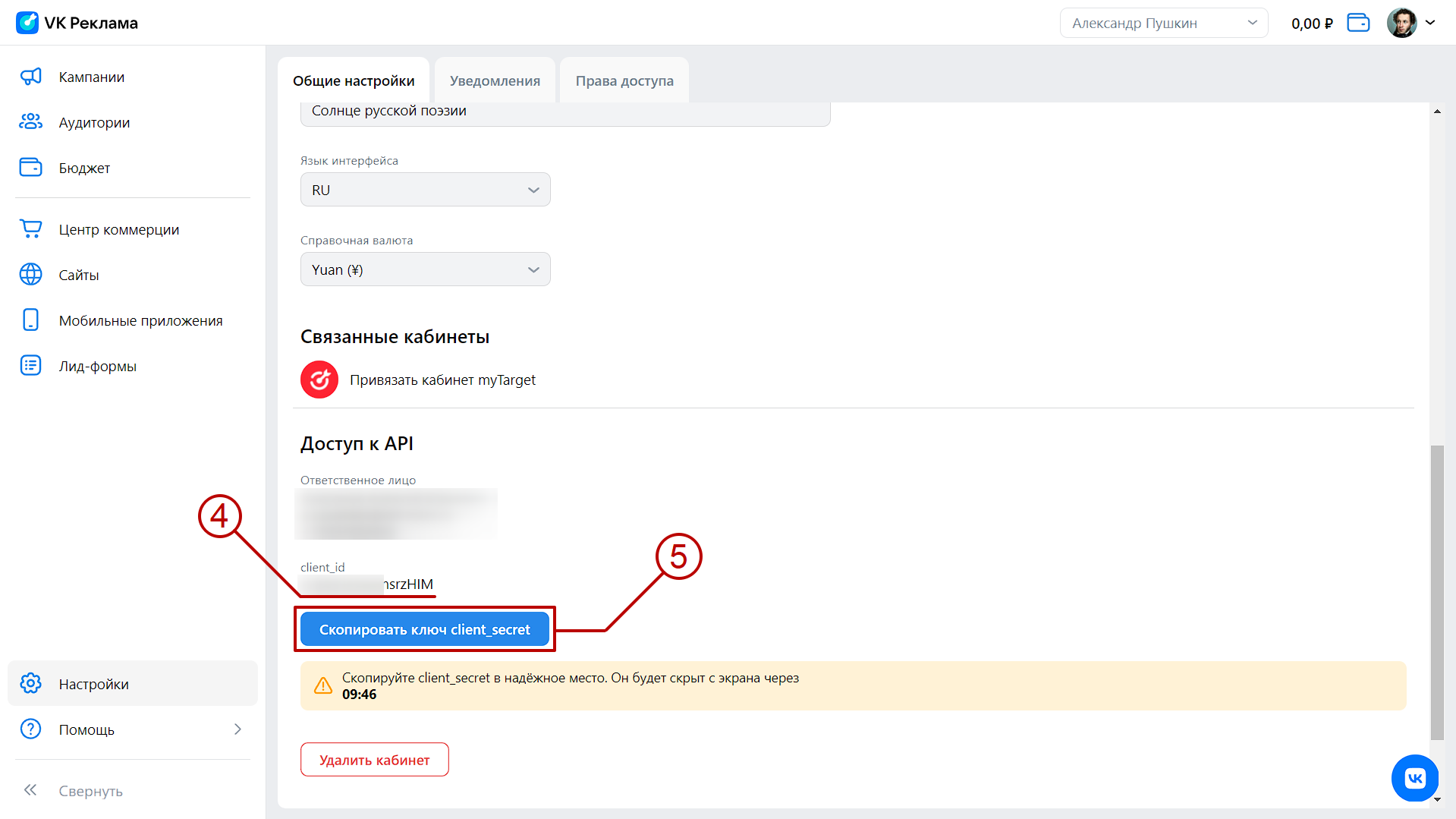Open Мобильные приложения phone icon
Image resolution: width=1456 pixels, height=819 pixels.
30,320
